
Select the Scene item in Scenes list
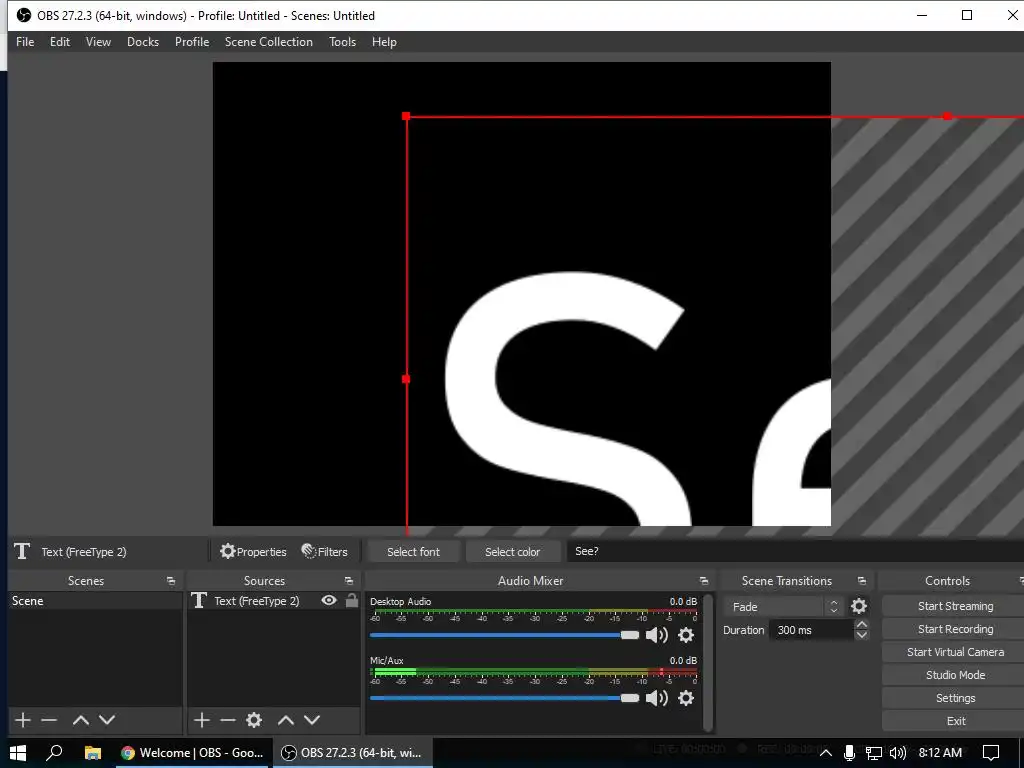coord(95,601)
